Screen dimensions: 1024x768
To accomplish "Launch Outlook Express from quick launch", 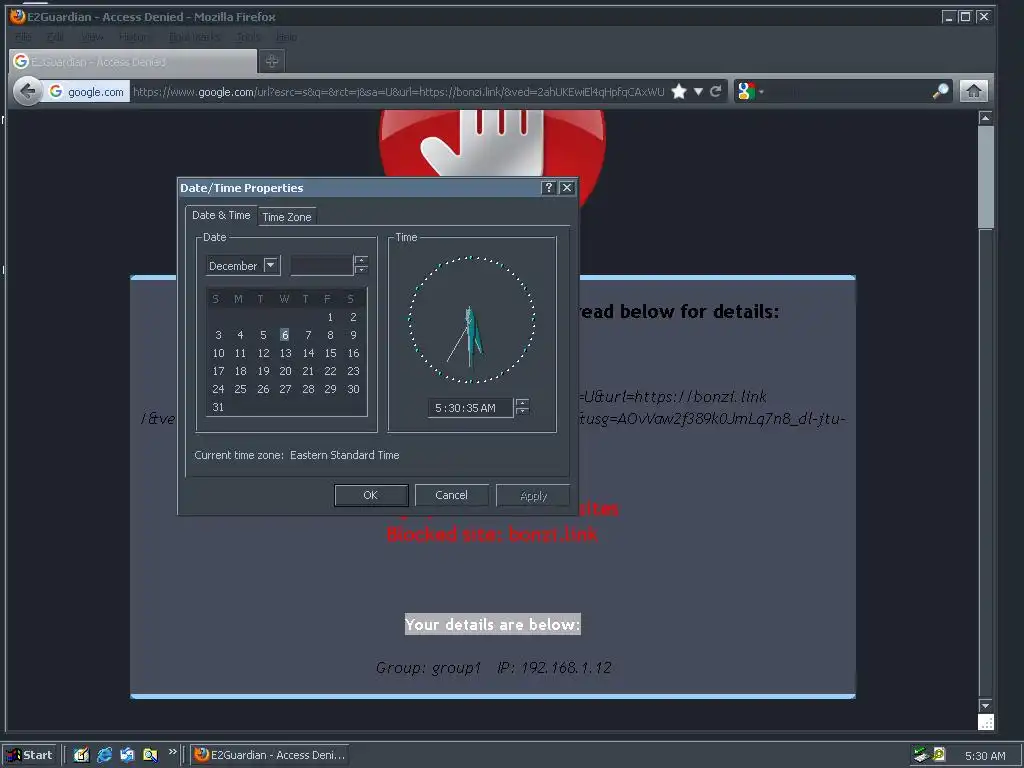I will 127,755.
